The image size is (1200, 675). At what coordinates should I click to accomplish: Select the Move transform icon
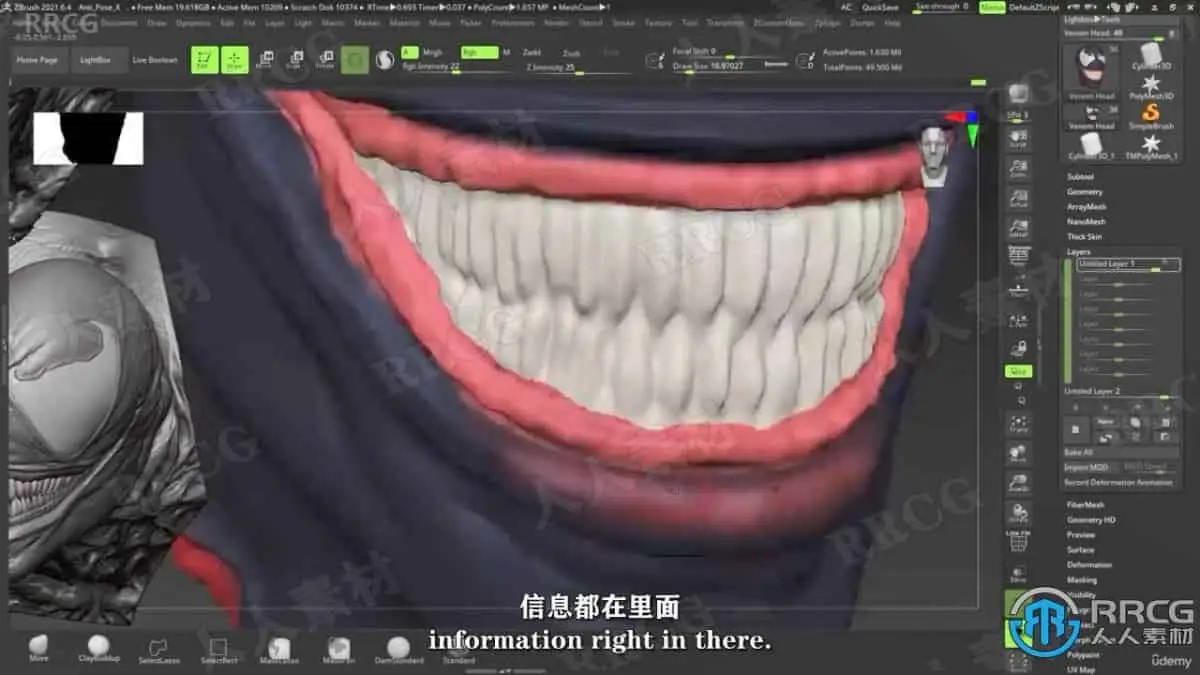pyautogui.click(x=265, y=60)
